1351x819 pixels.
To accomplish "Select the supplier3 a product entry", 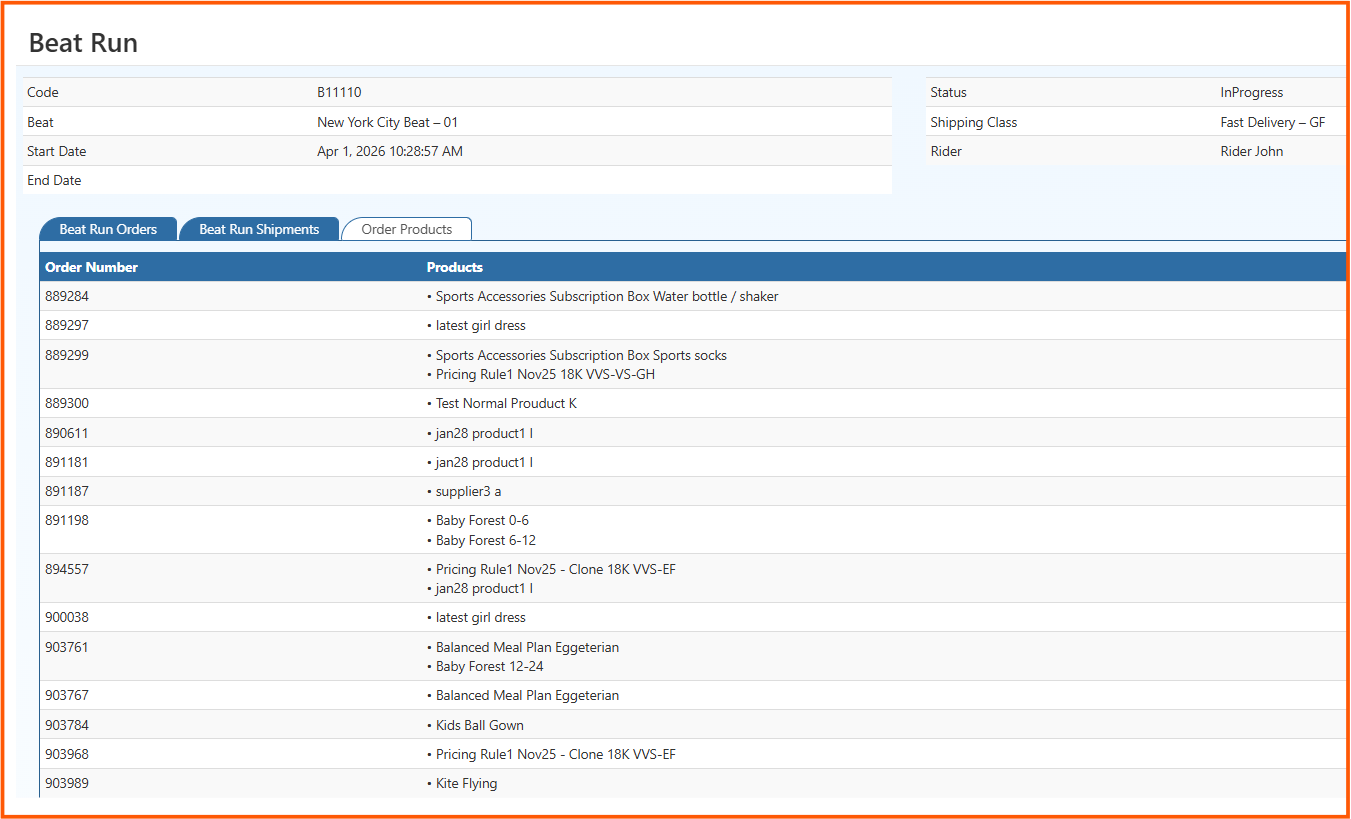I will coord(468,491).
